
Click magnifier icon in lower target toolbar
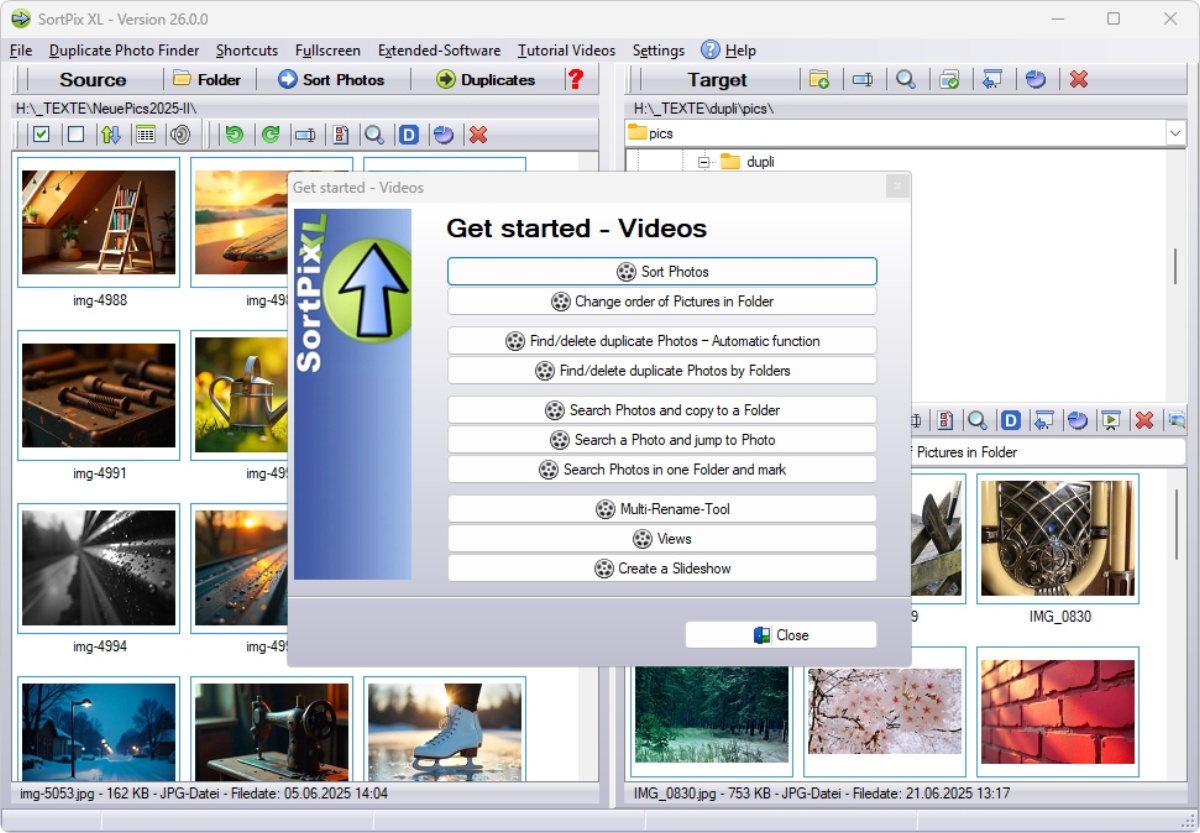coord(977,421)
